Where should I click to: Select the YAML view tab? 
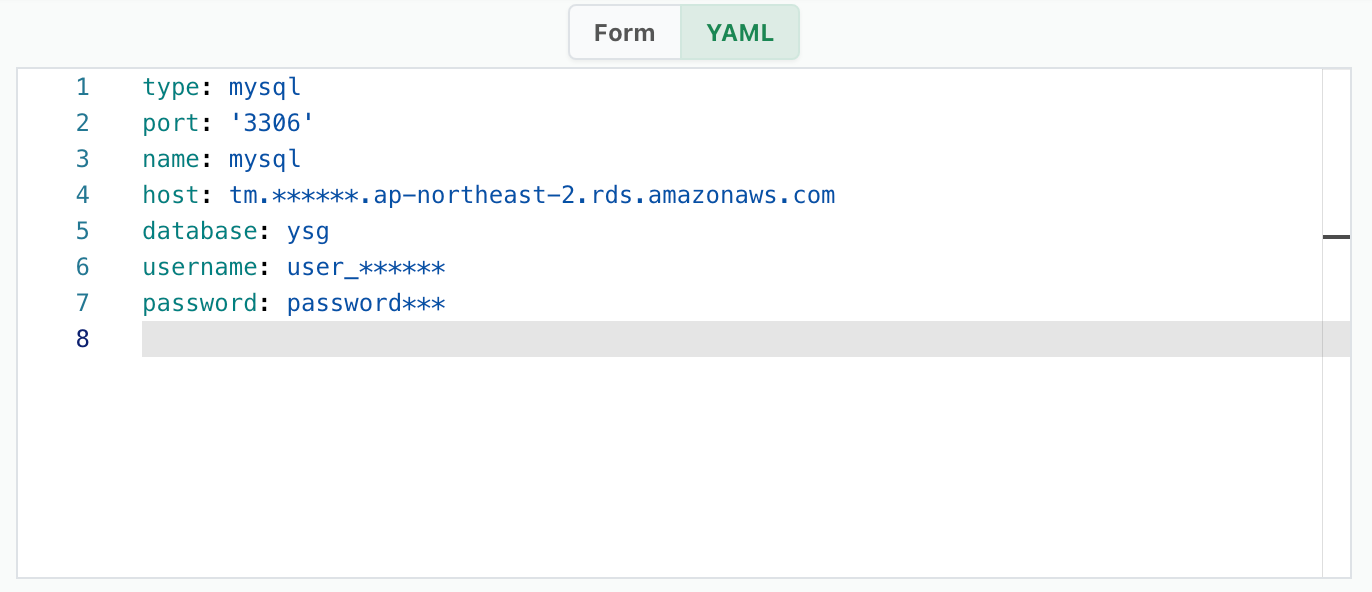click(x=740, y=33)
